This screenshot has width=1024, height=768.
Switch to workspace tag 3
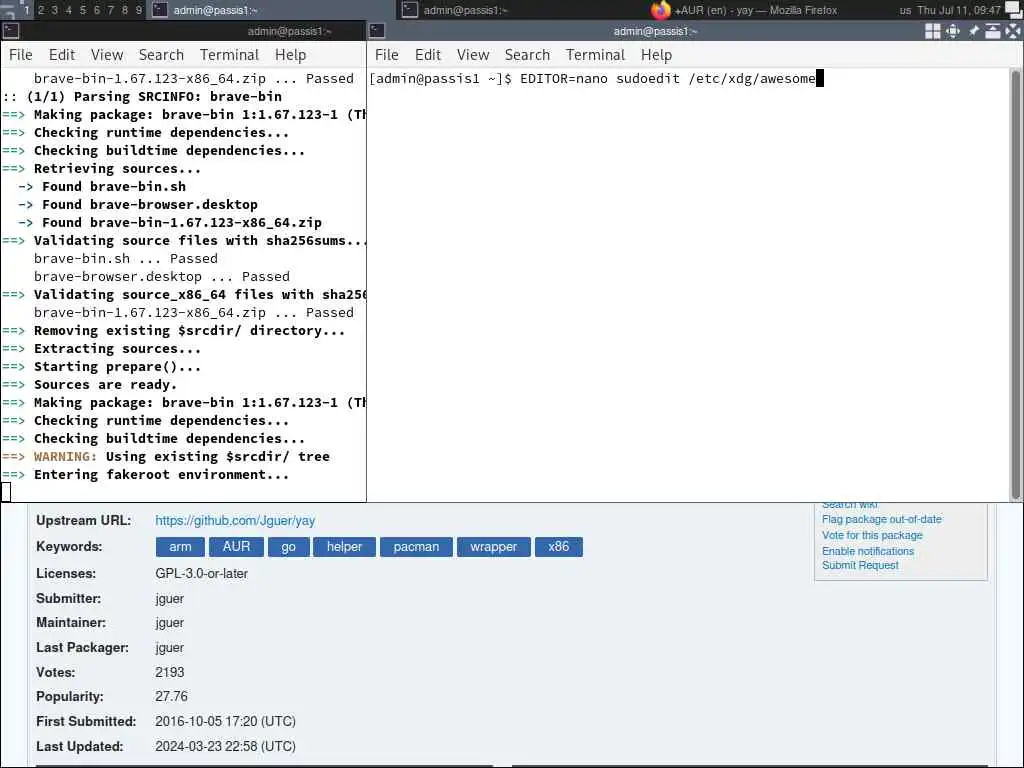[x=55, y=10]
